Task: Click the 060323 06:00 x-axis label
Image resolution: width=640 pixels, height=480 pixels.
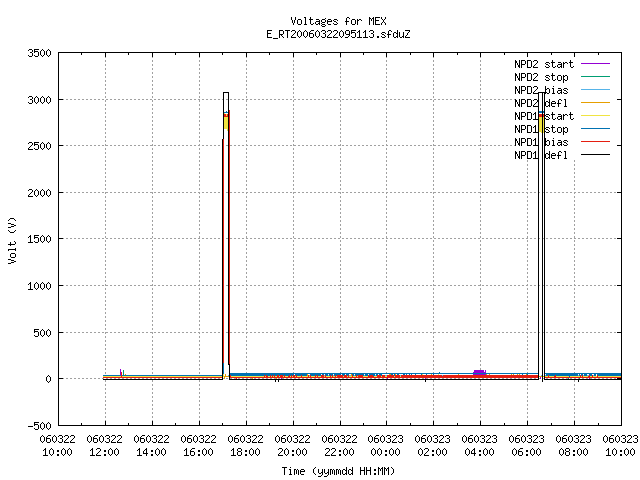Action: coord(527,446)
